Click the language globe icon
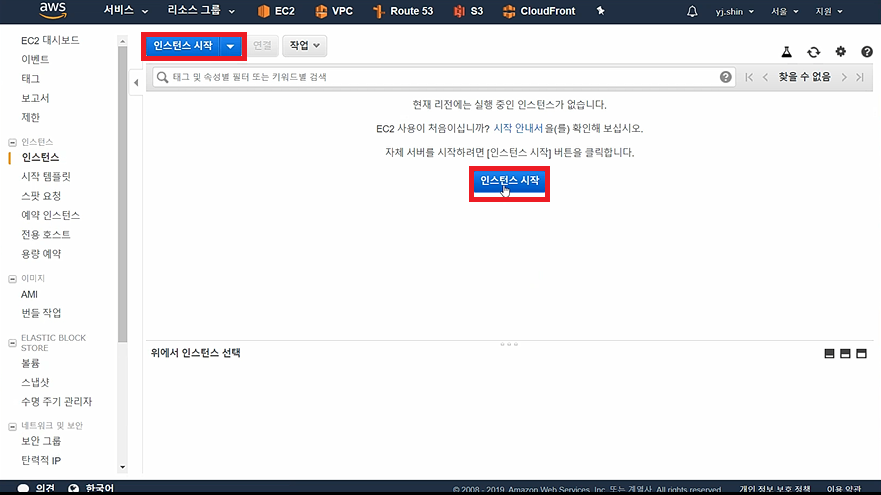 coord(74,488)
